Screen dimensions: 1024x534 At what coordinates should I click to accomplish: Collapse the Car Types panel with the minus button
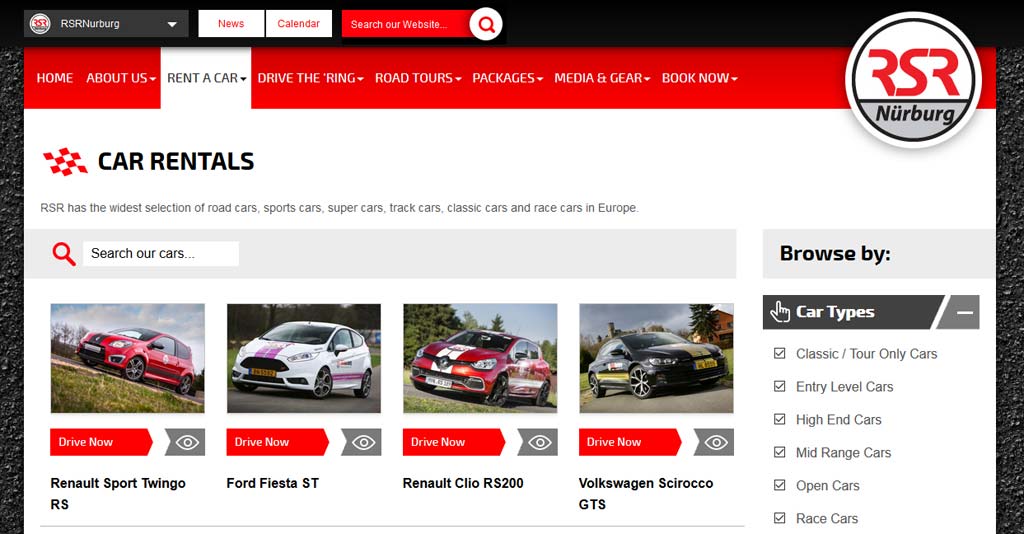pyautogui.click(x=963, y=312)
